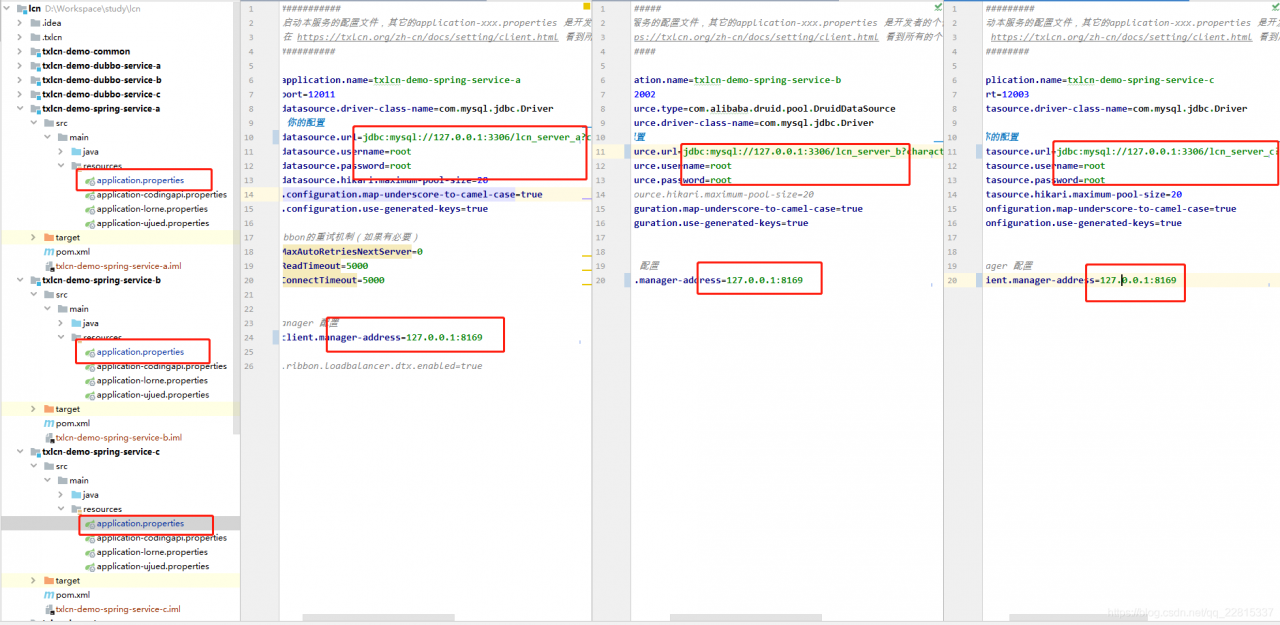Select the txlcn-demo-spring-service-b.iml file
This screenshot has width=1280, height=625.
(118, 437)
